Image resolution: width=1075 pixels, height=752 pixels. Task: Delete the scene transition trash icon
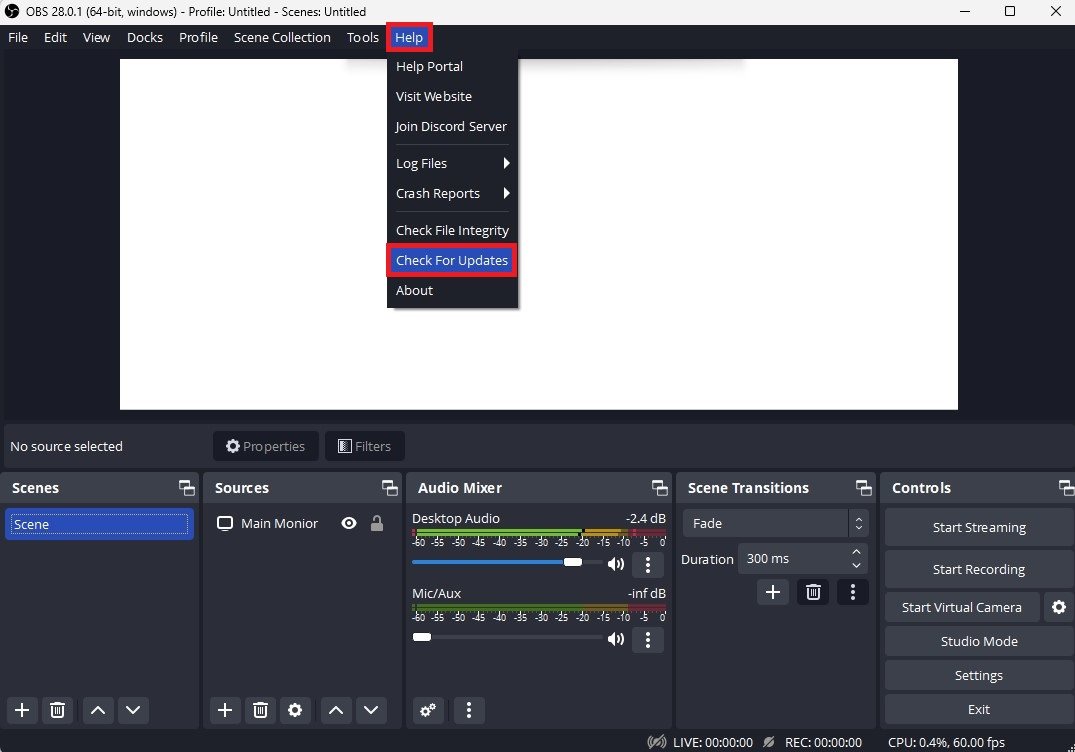tap(813, 592)
